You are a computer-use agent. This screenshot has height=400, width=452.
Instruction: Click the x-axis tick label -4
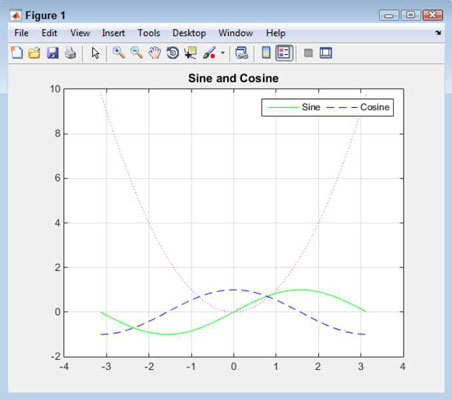pos(64,367)
